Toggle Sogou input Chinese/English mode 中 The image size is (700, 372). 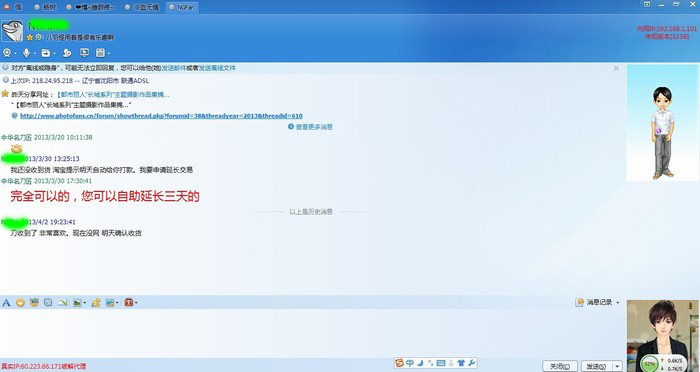click(410, 363)
